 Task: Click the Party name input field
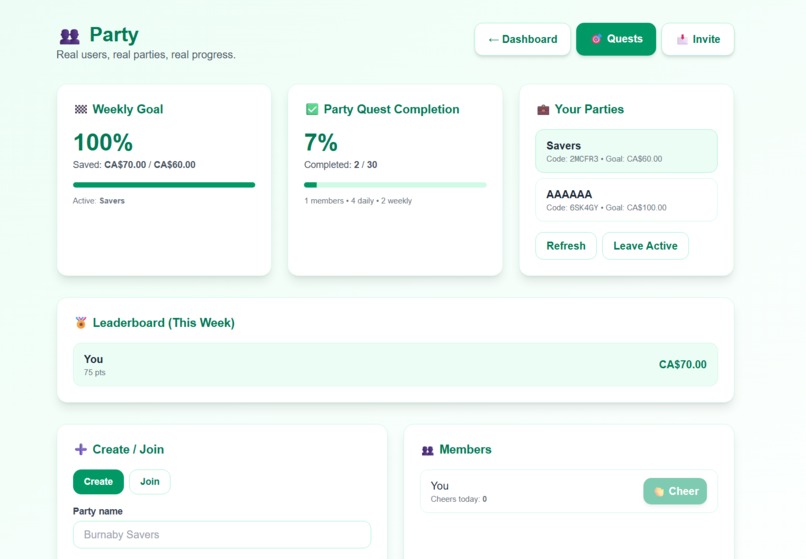coord(222,535)
